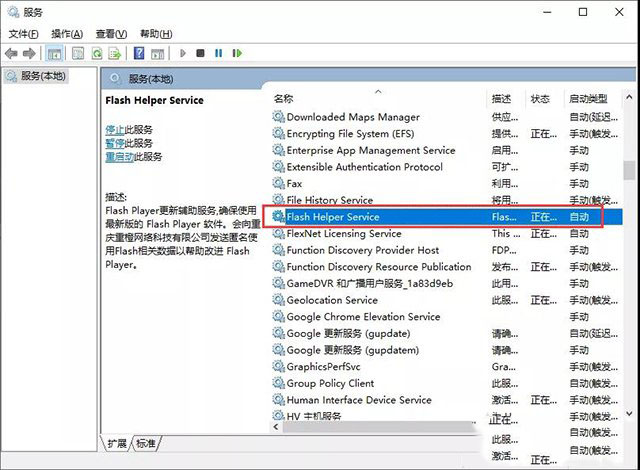The image size is (640, 470).
Task: Switch to the 扩展 tab
Action: (116, 443)
